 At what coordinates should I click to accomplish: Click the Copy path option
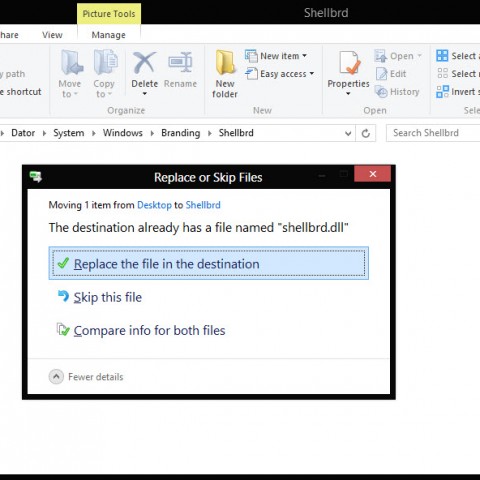click(x=13, y=74)
